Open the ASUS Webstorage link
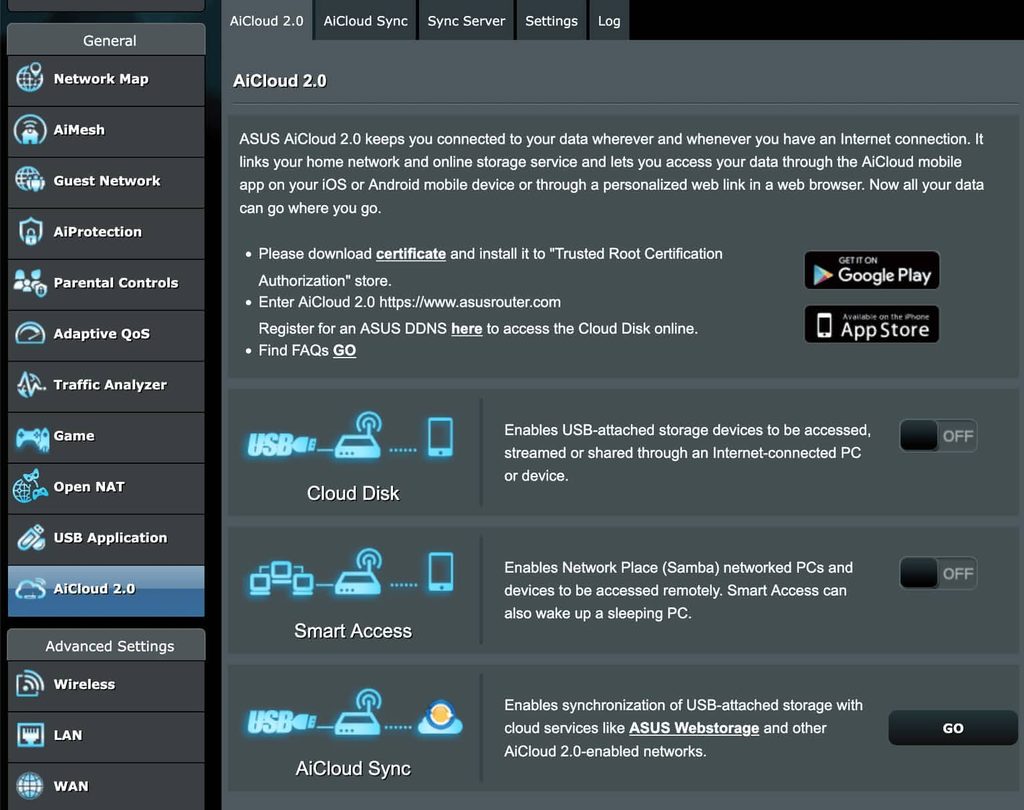1024x810 pixels. click(694, 728)
